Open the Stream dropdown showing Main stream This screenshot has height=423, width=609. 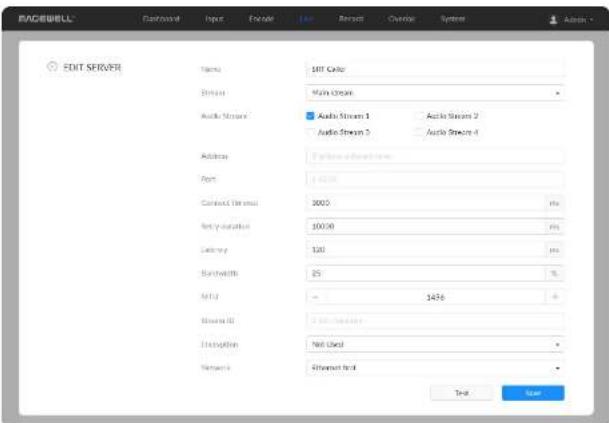coord(435,93)
